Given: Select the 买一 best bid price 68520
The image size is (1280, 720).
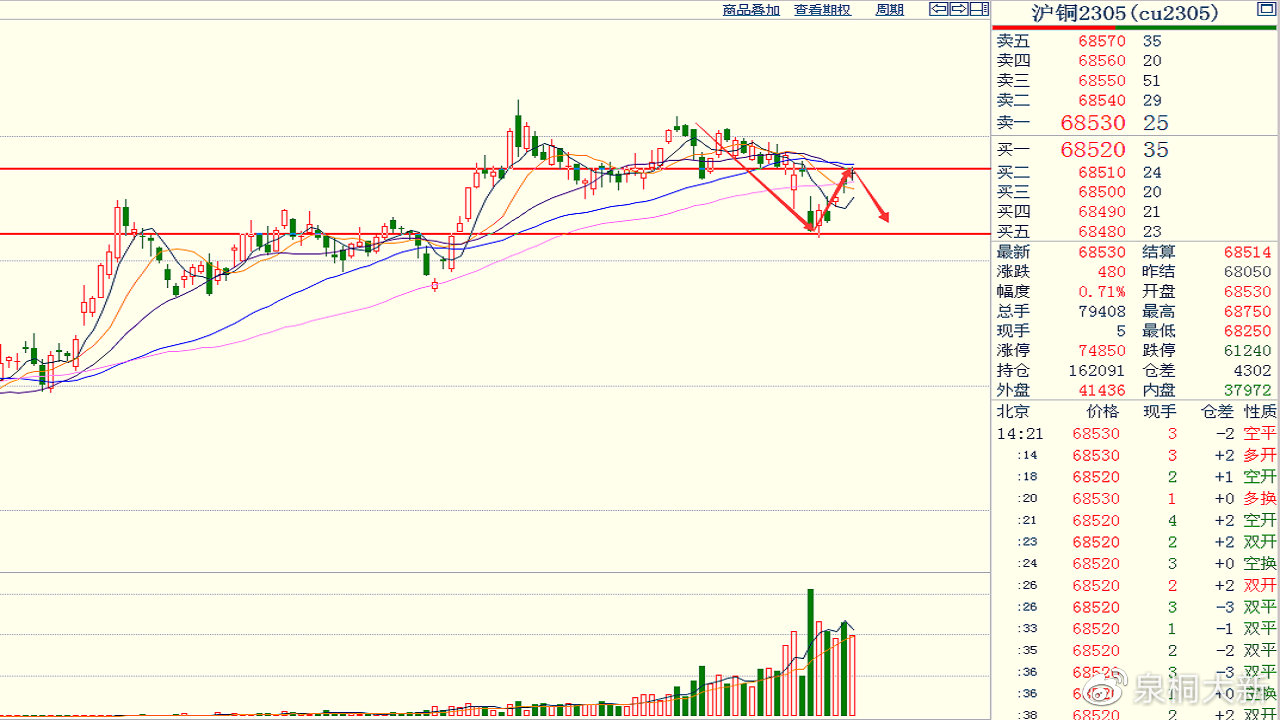Looking at the screenshot, I should [x=1093, y=150].
